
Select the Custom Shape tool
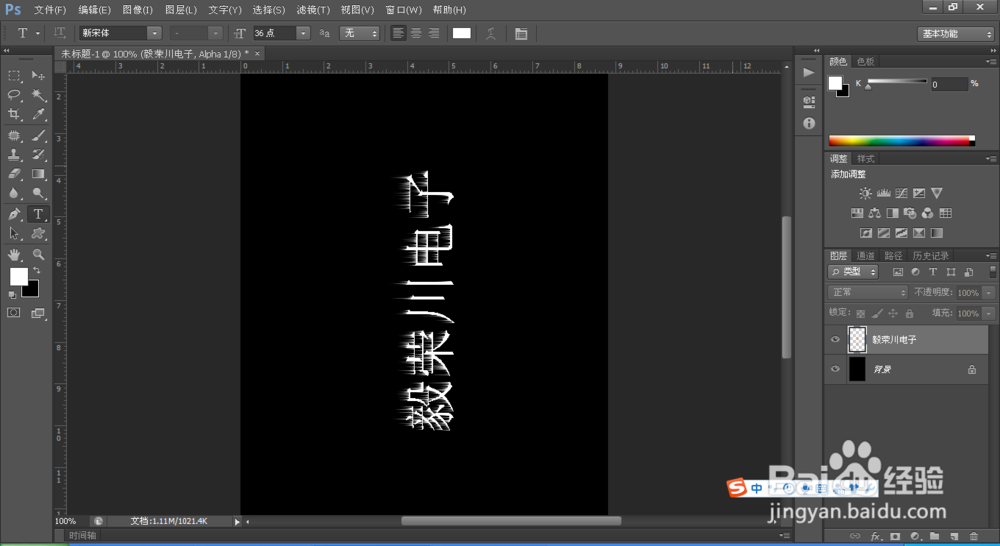(x=38, y=233)
